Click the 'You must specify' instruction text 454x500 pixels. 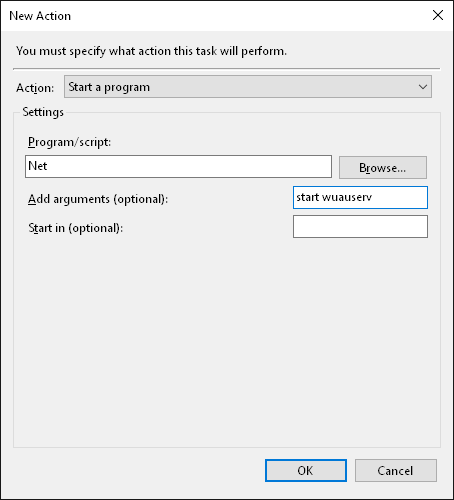pyautogui.click(x=151, y=51)
